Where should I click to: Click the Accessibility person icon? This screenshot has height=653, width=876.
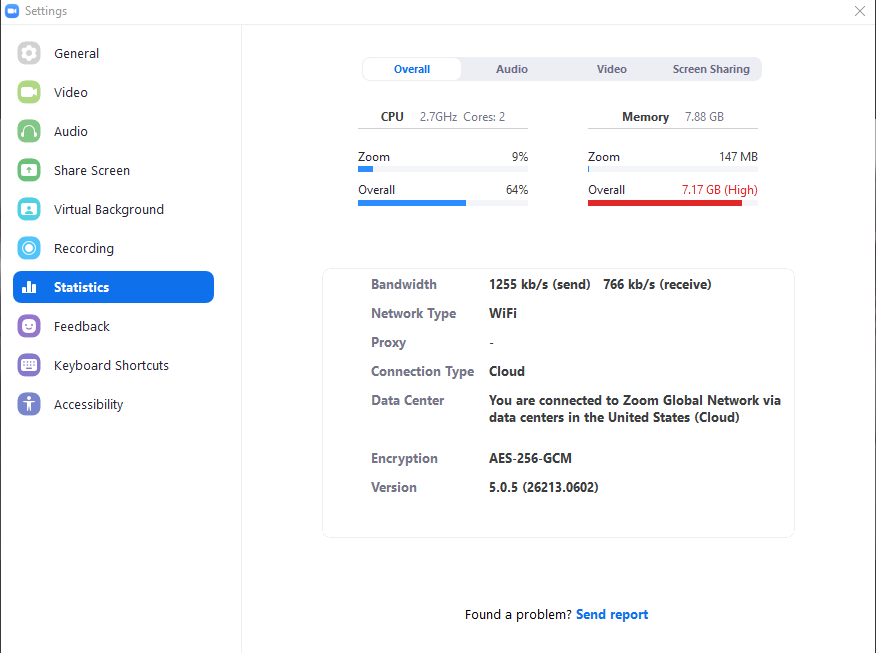coord(29,404)
